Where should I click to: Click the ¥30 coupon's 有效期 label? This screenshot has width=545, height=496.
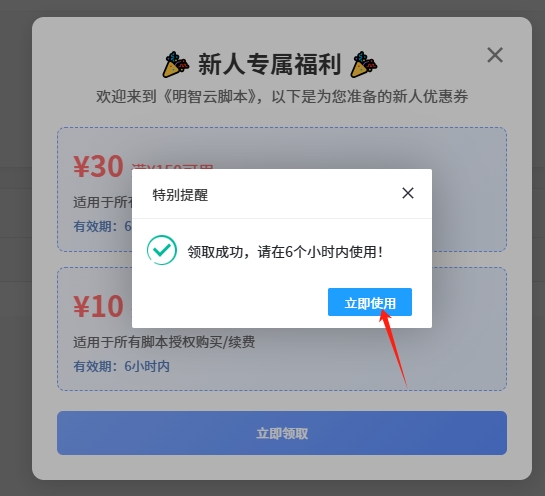click(x=92, y=227)
